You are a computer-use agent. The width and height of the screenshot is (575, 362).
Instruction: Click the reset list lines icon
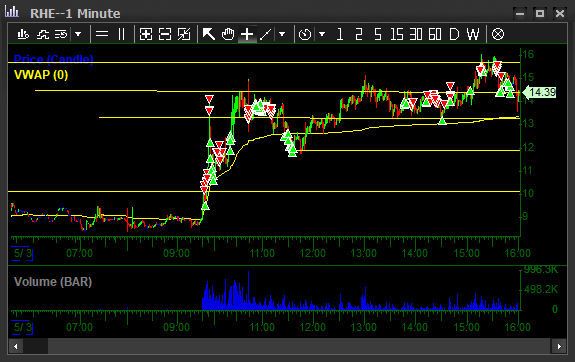61,34
